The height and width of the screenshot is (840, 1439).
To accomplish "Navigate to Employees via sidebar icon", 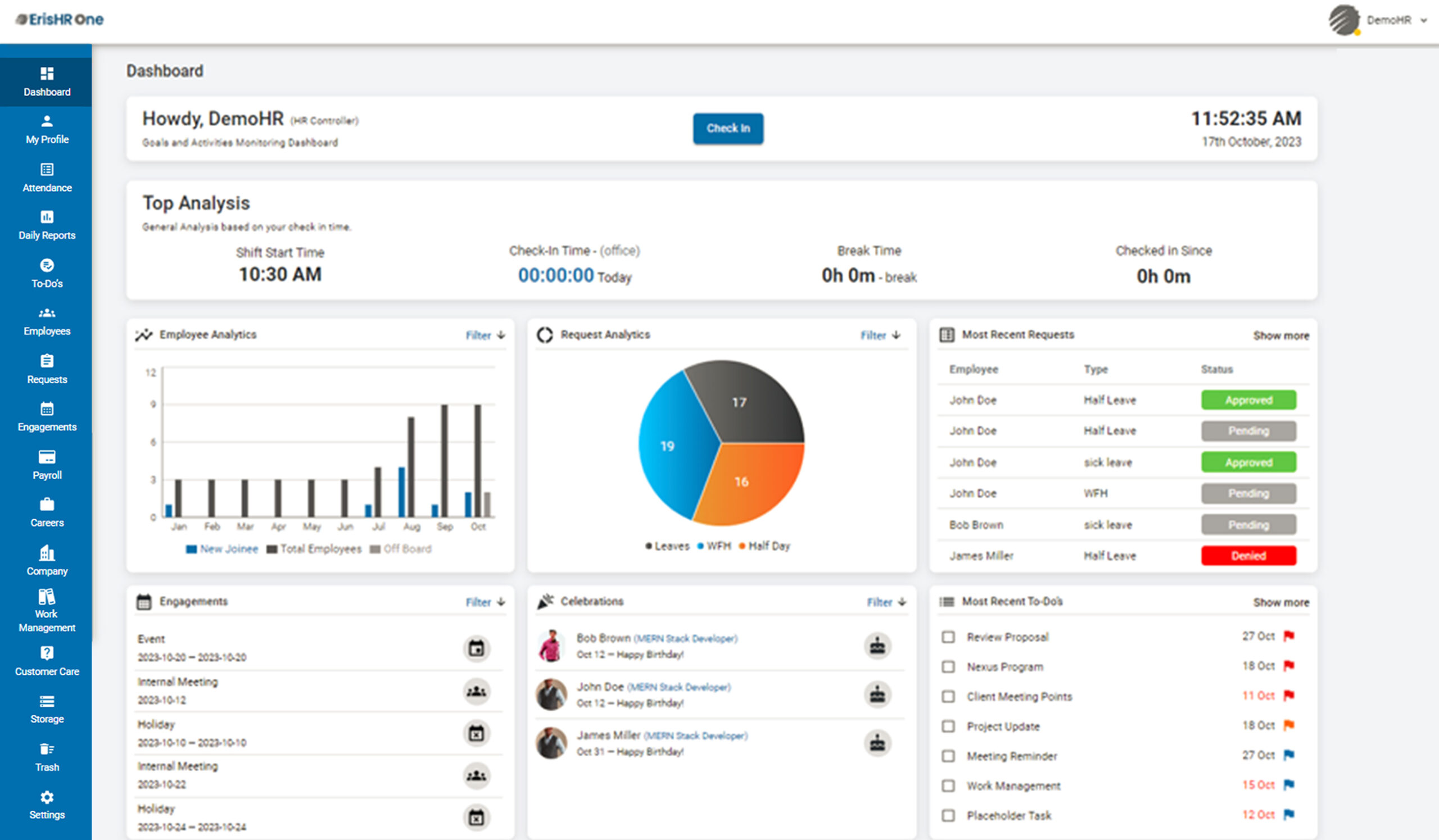I will [x=47, y=321].
